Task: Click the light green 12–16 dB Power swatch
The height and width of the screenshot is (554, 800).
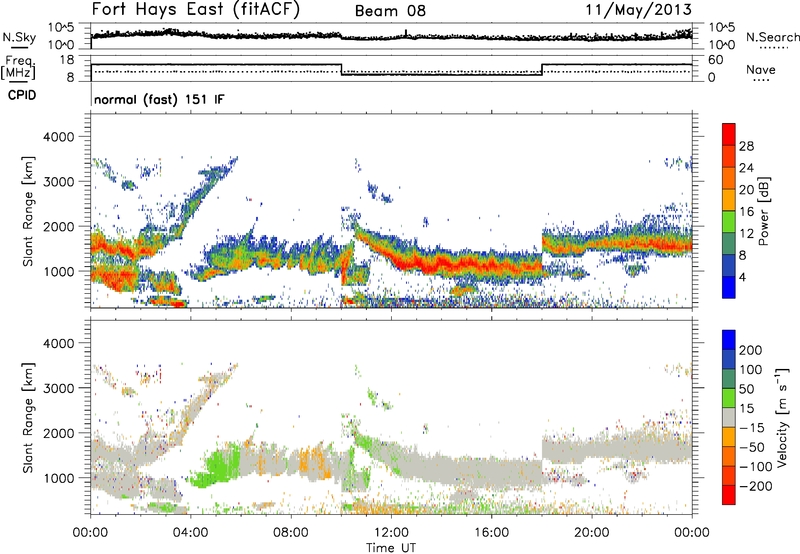Action: click(x=729, y=222)
